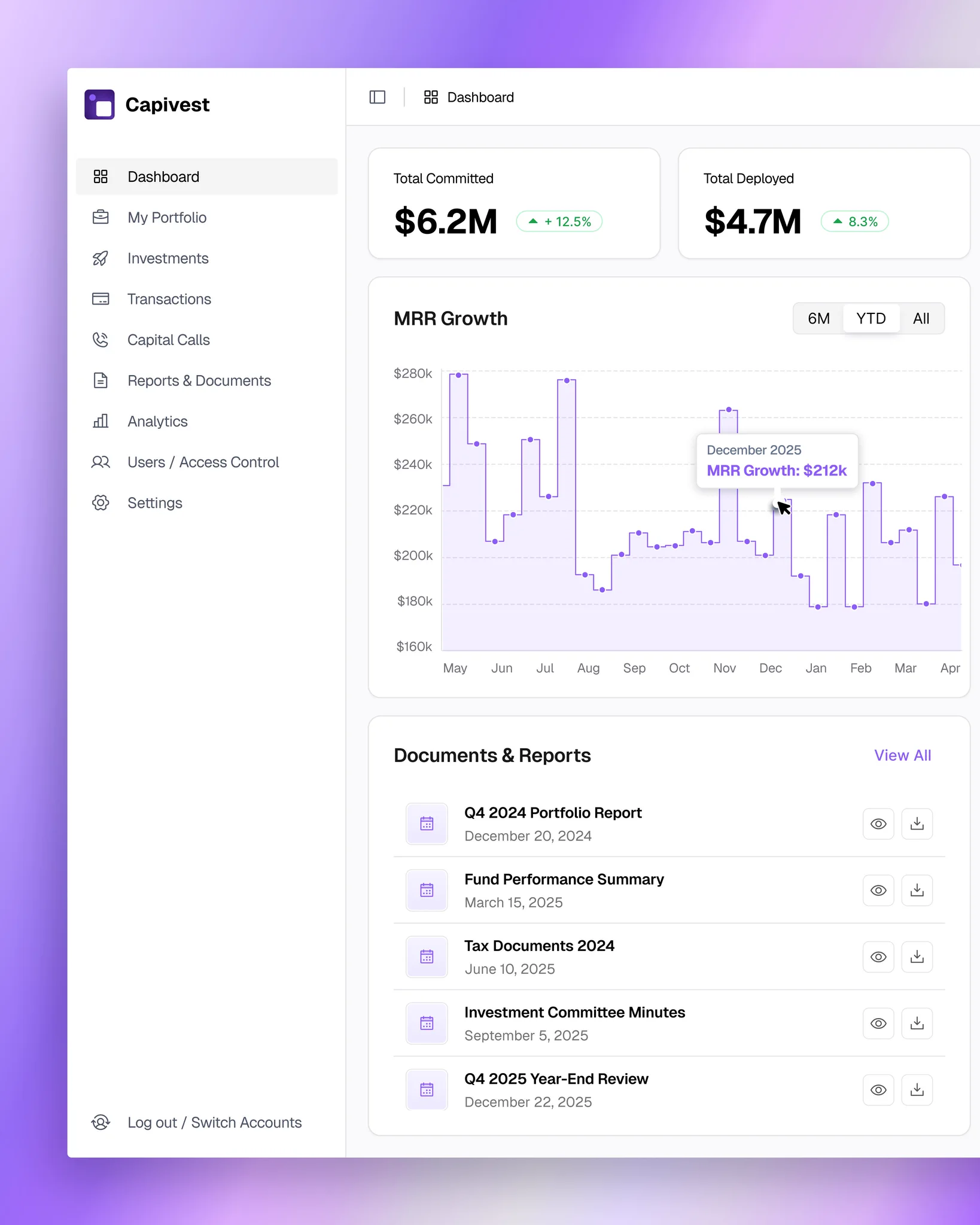Viewport: 980px width, 1225px height.
Task: View Q4 2025 Year-End Review eye icon
Action: click(x=878, y=1090)
